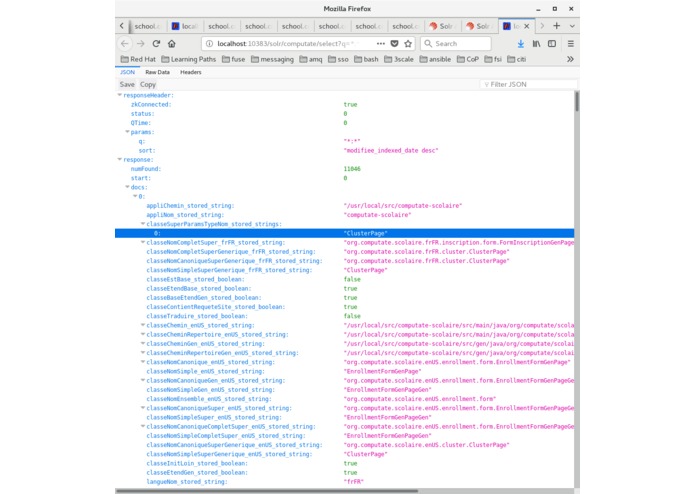Open the ansible bookmarks folder
Viewport: 695px width, 494px height.
(x=435, y=59)
